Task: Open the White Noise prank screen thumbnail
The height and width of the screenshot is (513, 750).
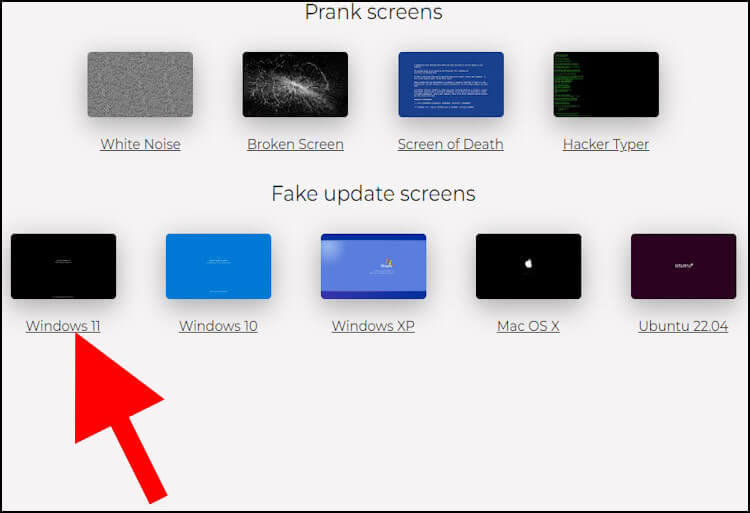Action: (x=140, y=84)
